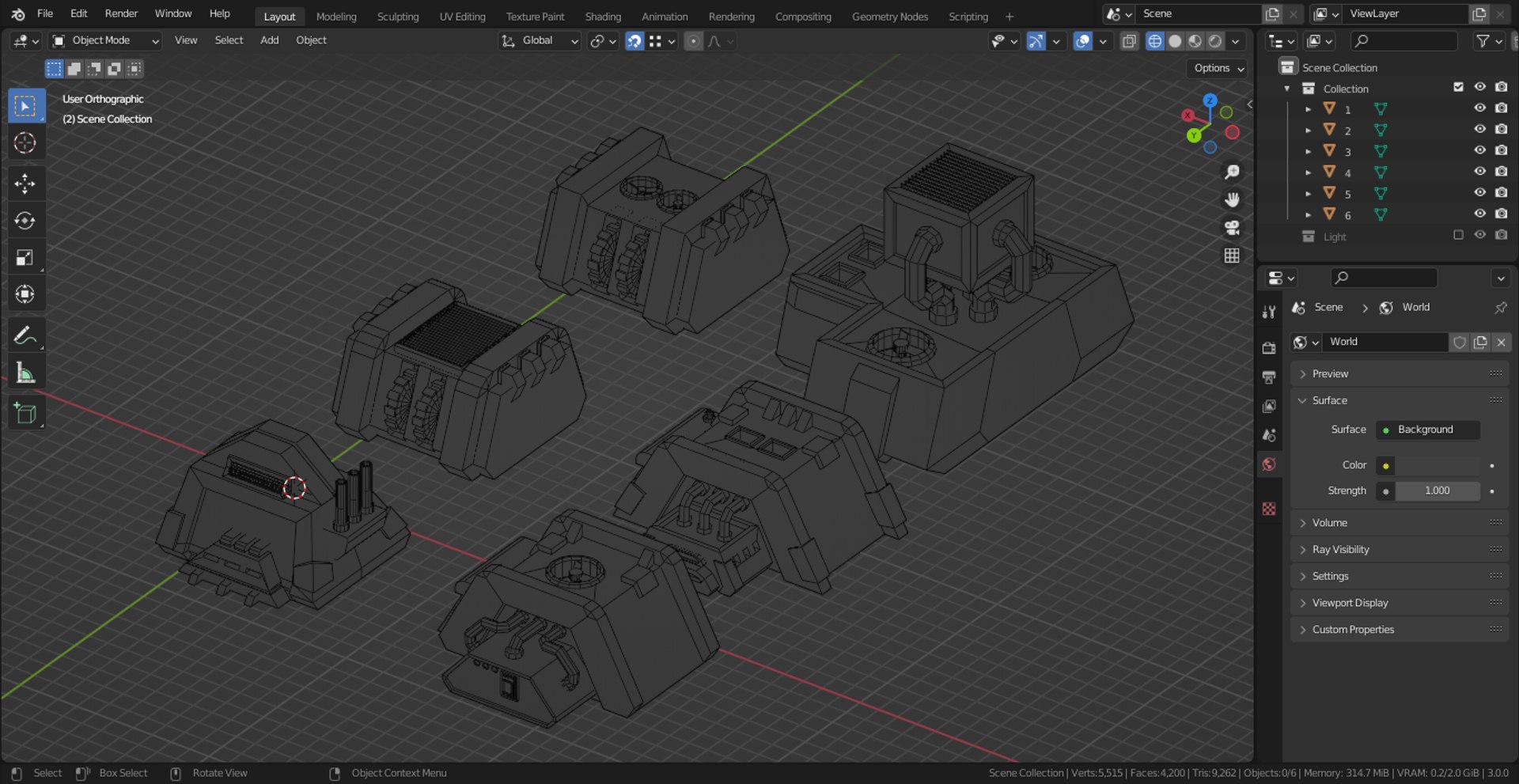This screenshot has height=784, width=1519.
Task: Select the Add Cube tool
Action: click(25, 413)
